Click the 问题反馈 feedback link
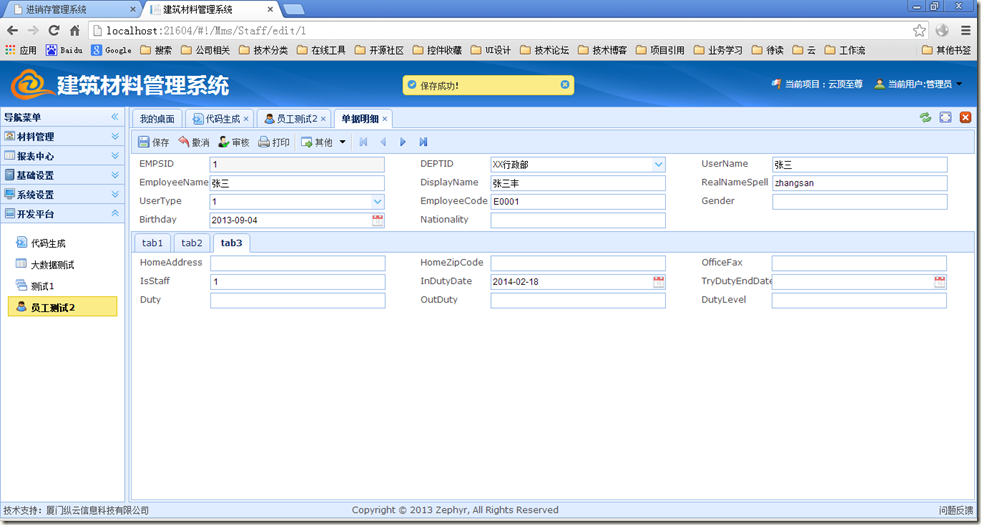The image size is (981, 525). [955, 510]
